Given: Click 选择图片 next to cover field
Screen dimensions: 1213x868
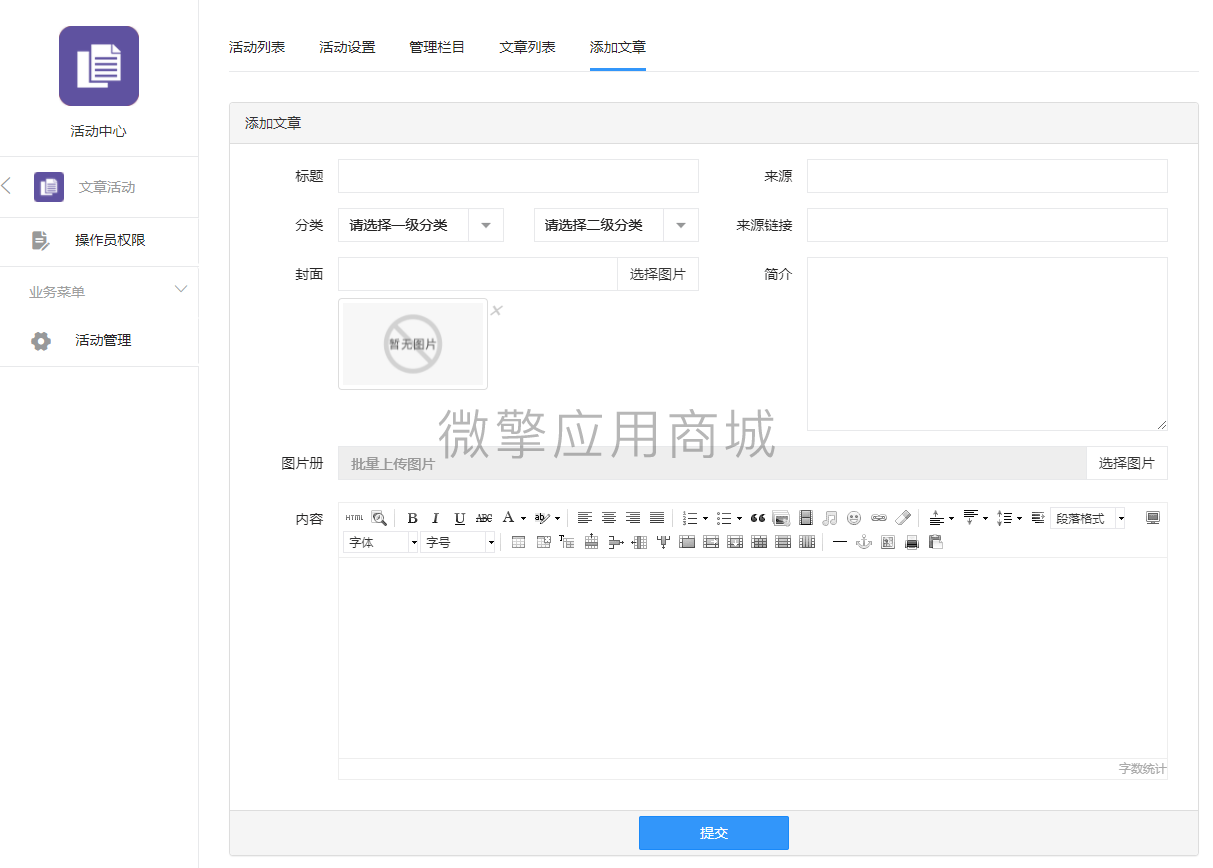Looking at the screenshot, I should coord(658,274).
